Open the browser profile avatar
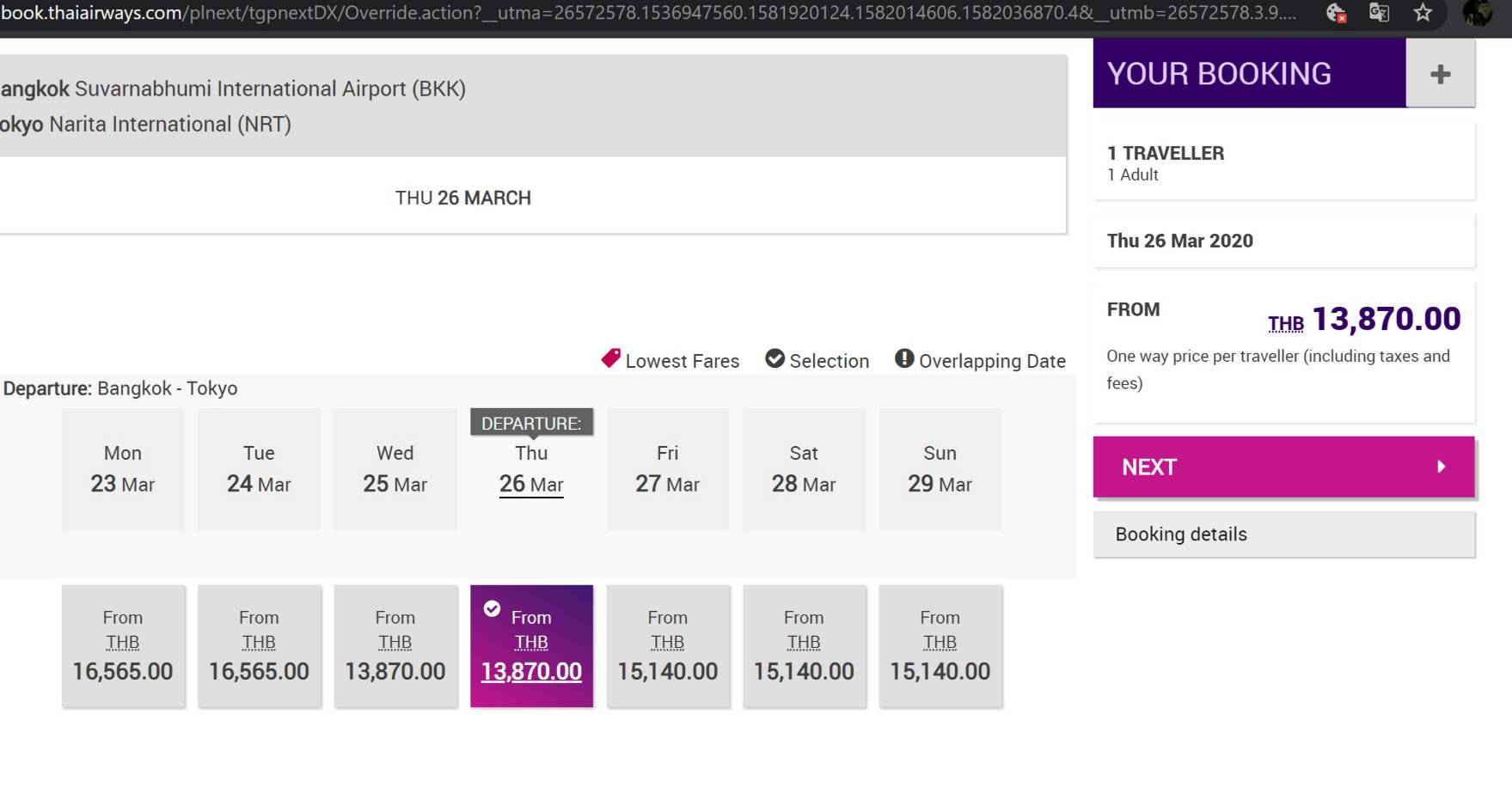 (x=1477, y=13)
